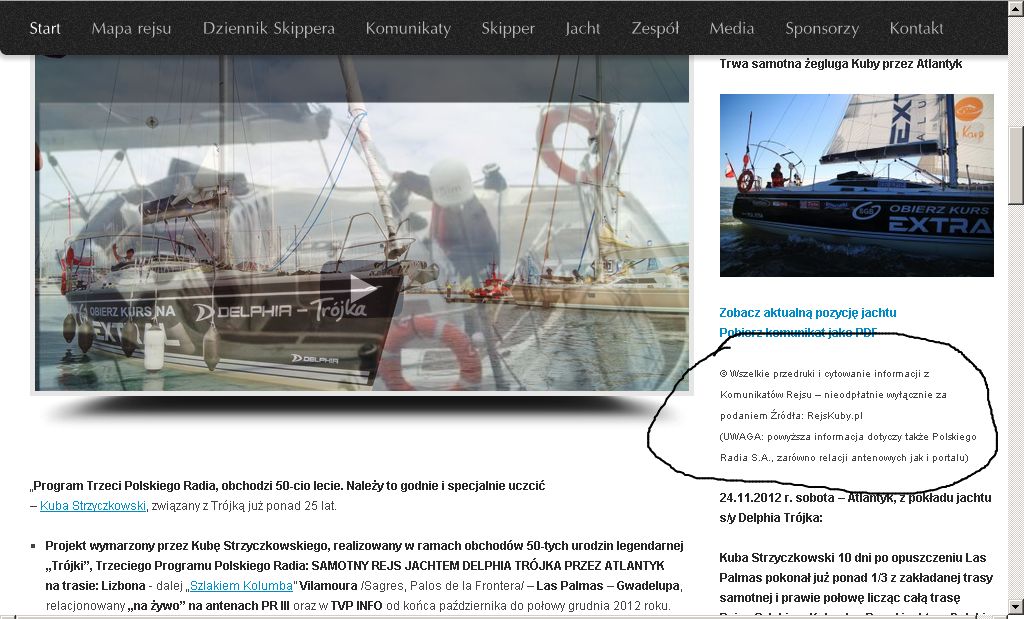Click the UWAGA note about Polskie Radio
Image resolution: width=1024 pixels, height=619 pixels.
point(848,447)
